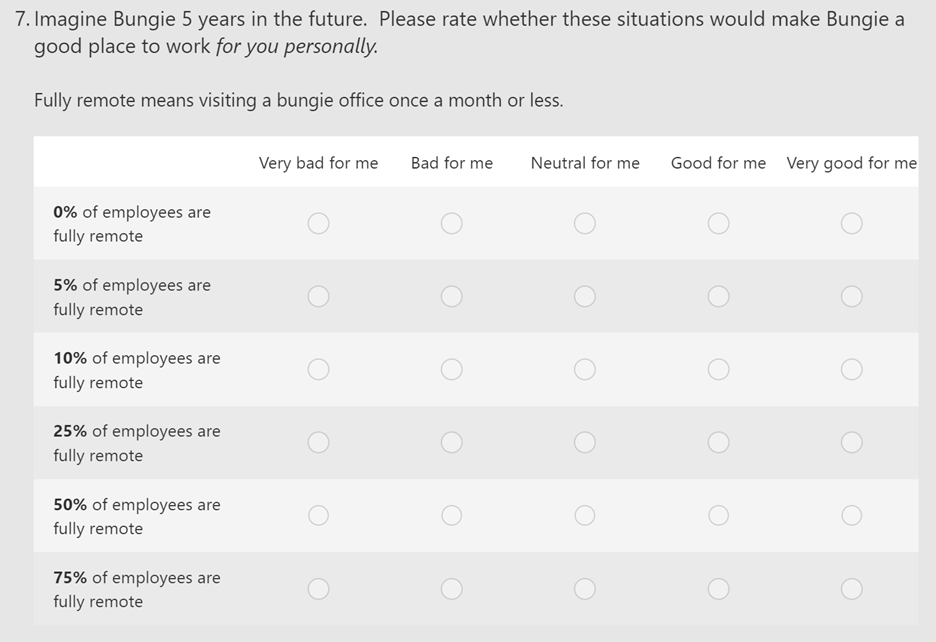Select 'Very bad for me' for 0% remote
Image resolution: width=936 pixels, height=642 pixels.
318,223
